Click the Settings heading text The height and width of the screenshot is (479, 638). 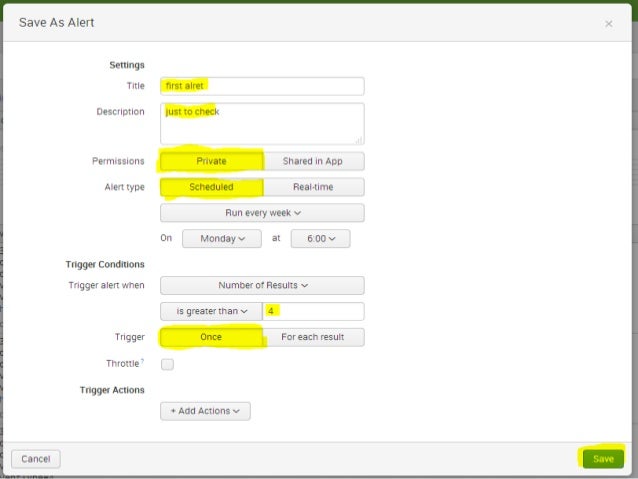pyautogui.click(x=127, y=65)
